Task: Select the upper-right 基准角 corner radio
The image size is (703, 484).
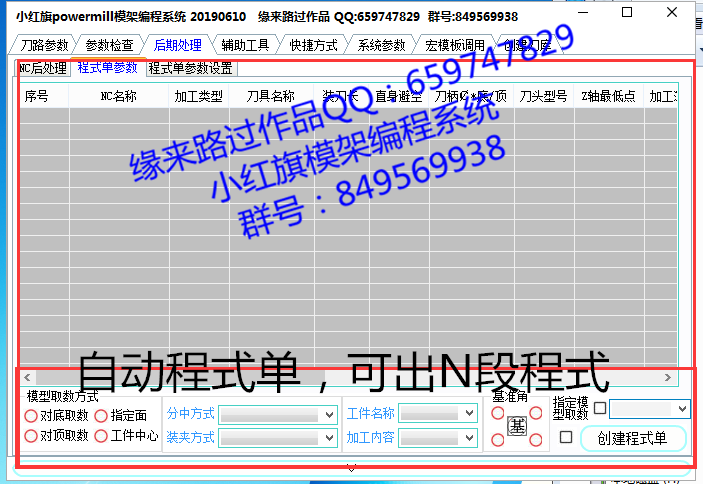Action: click(x=536, y=413)
